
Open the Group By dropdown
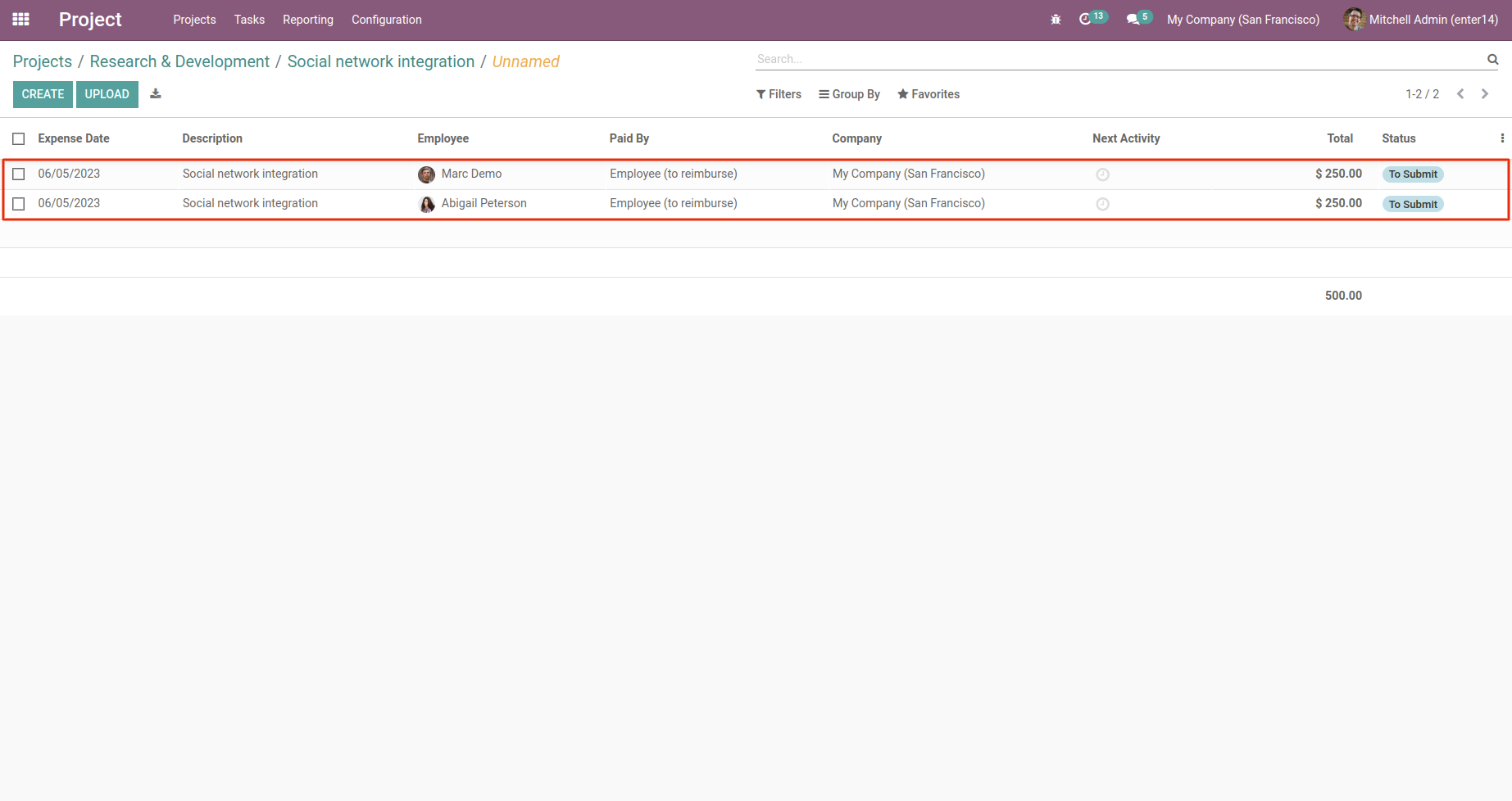[849, 94]
